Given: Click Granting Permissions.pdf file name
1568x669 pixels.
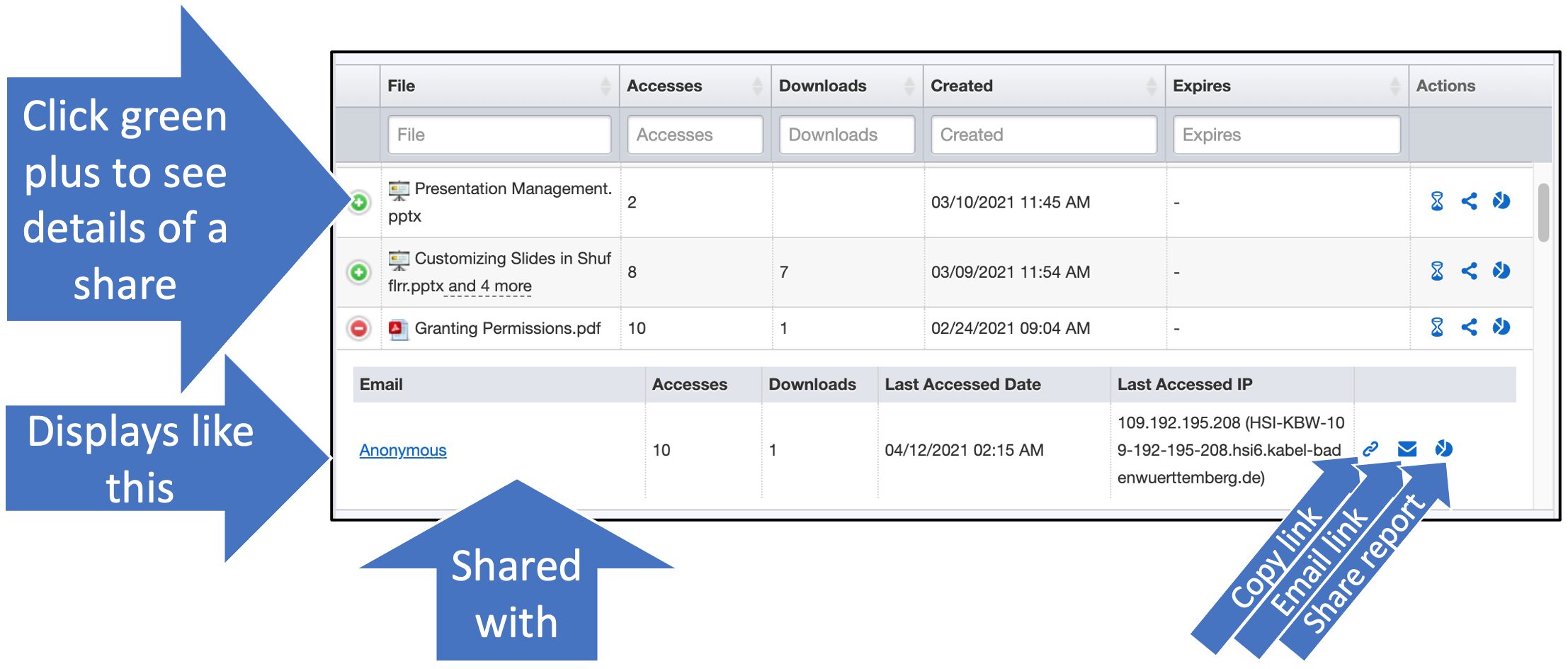Looking at the screenshot, I should (508, 328).
